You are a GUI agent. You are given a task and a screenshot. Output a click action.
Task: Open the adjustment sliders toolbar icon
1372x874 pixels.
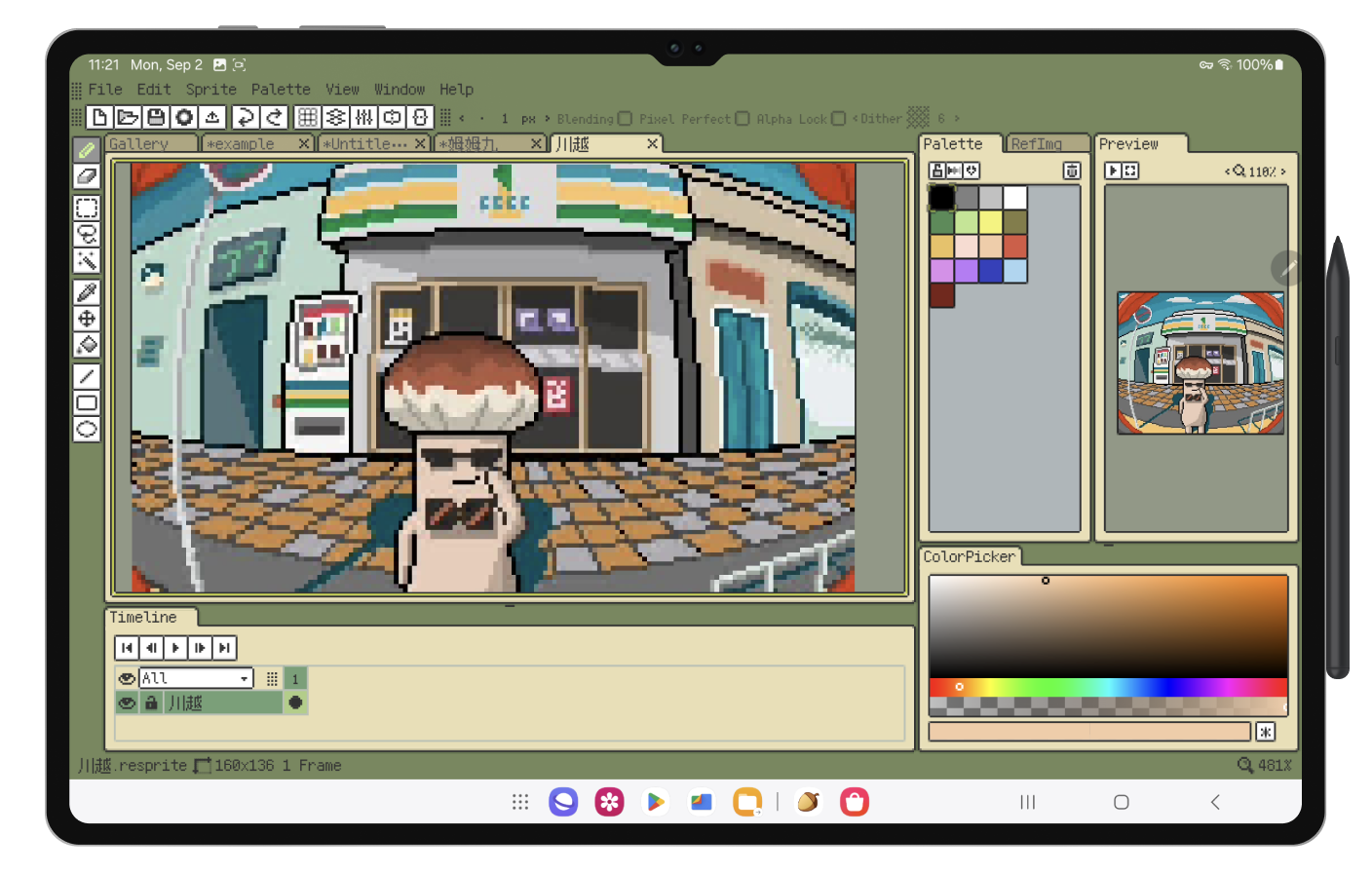click(363, 117)
